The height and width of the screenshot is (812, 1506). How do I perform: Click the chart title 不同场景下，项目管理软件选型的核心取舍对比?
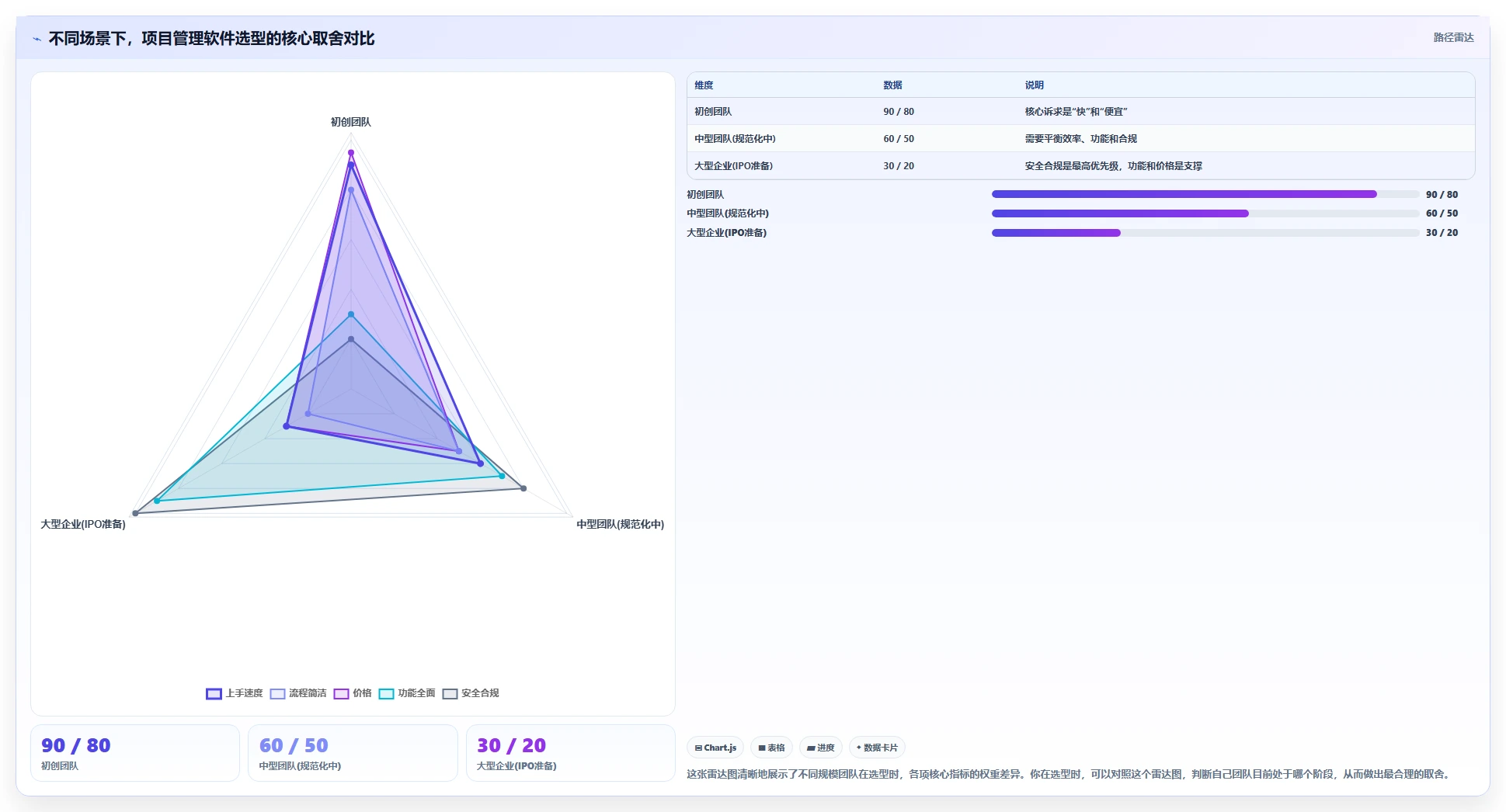coord(211,39)
